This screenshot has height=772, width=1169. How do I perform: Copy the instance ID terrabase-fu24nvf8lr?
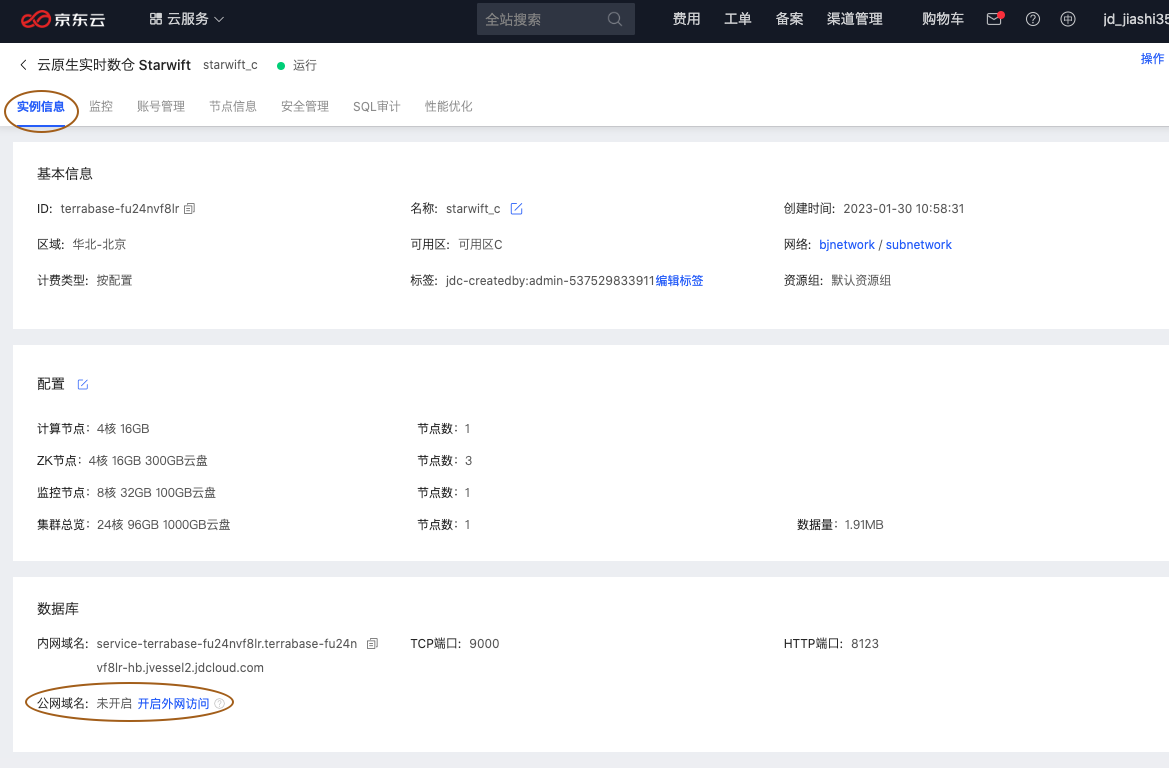pyautogui.click(x=189, y=209)
